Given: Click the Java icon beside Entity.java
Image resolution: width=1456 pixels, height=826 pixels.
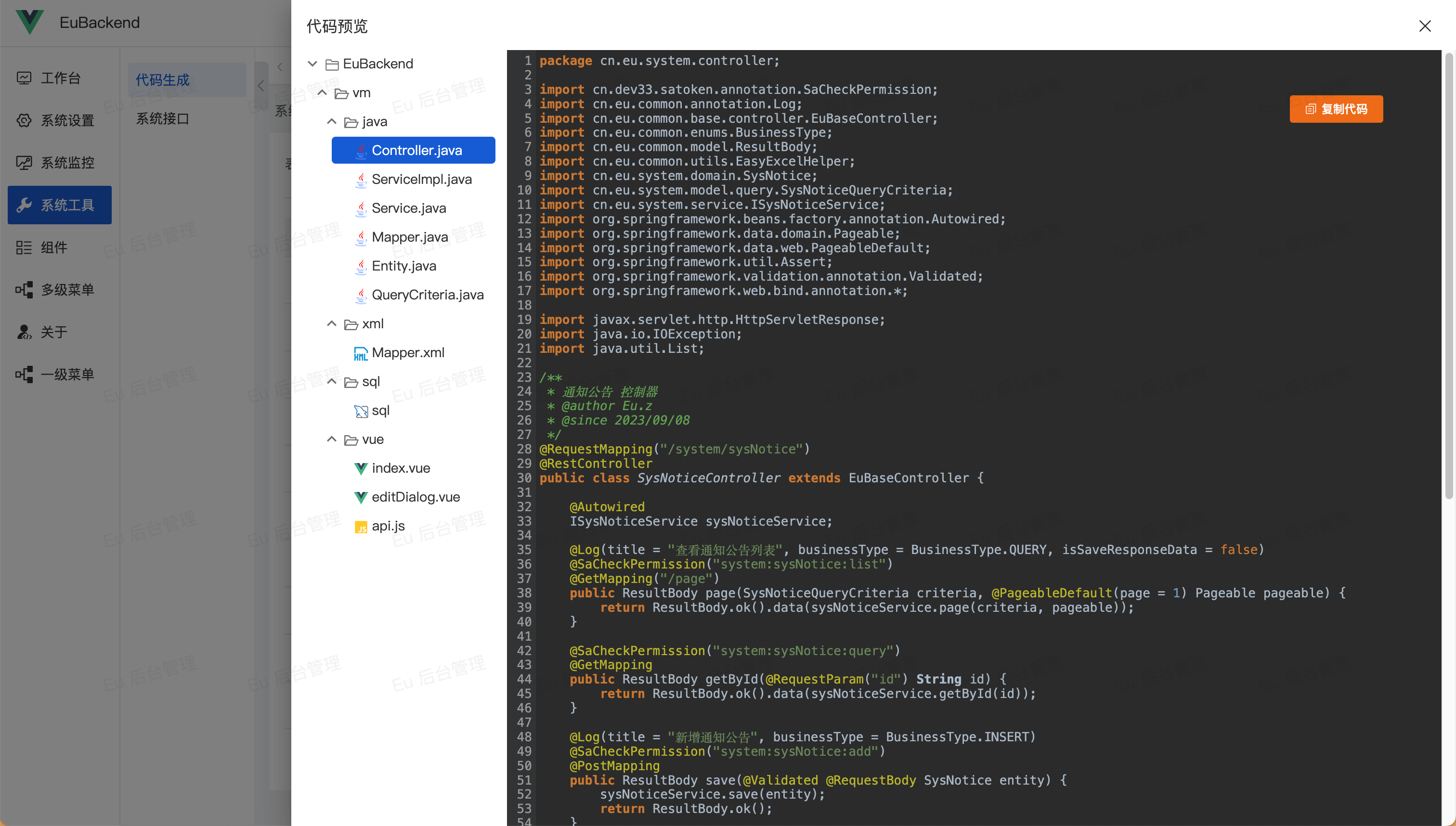Looking at the screenshot, I should (x=361, y=266).
